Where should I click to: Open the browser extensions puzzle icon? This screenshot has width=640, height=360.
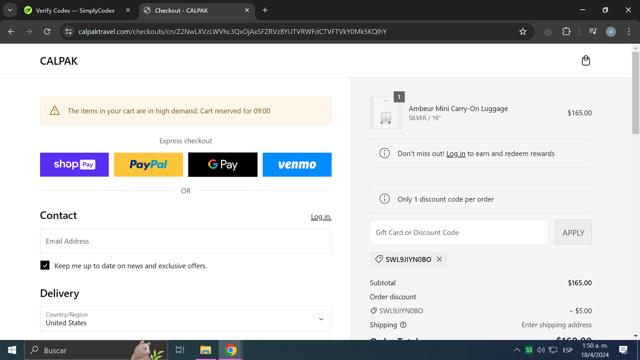click(566, 31)
